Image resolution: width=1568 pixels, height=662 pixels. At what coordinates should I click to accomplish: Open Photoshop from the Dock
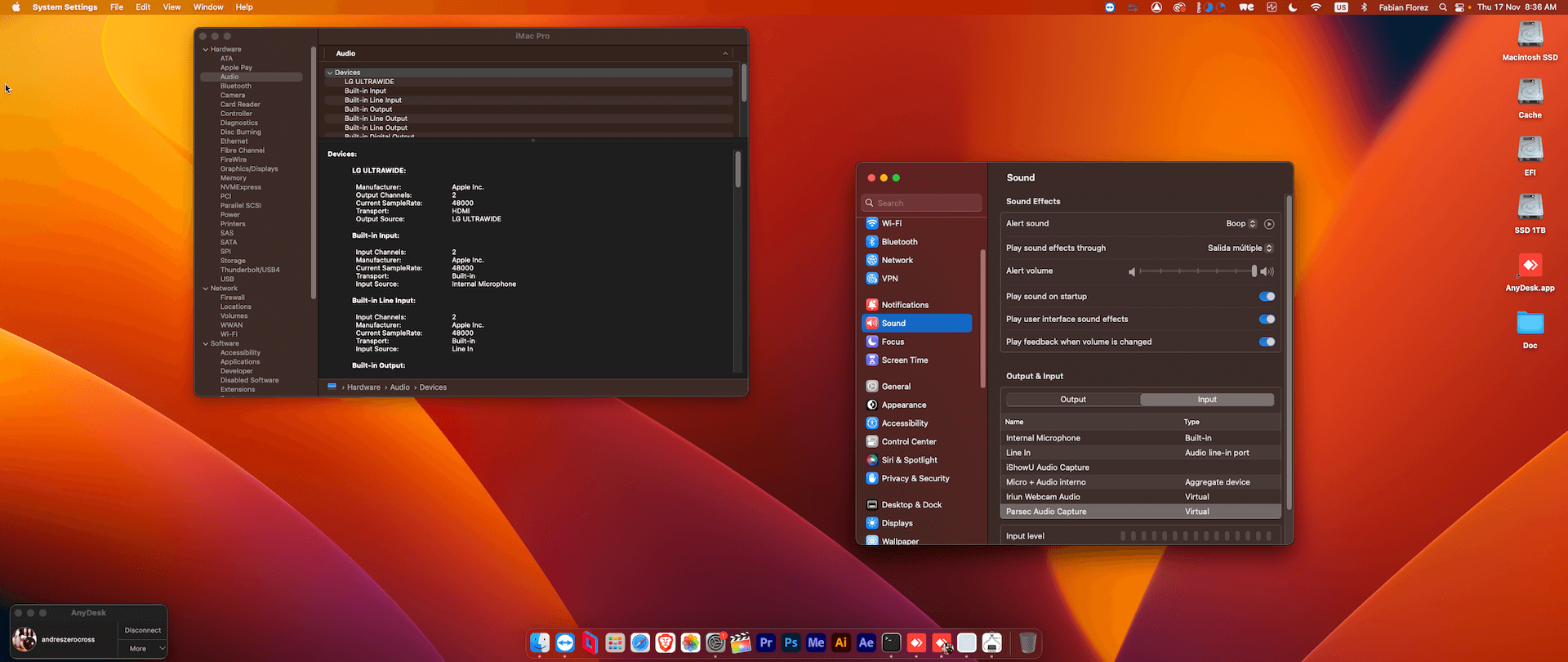click(x=791, y=643)
